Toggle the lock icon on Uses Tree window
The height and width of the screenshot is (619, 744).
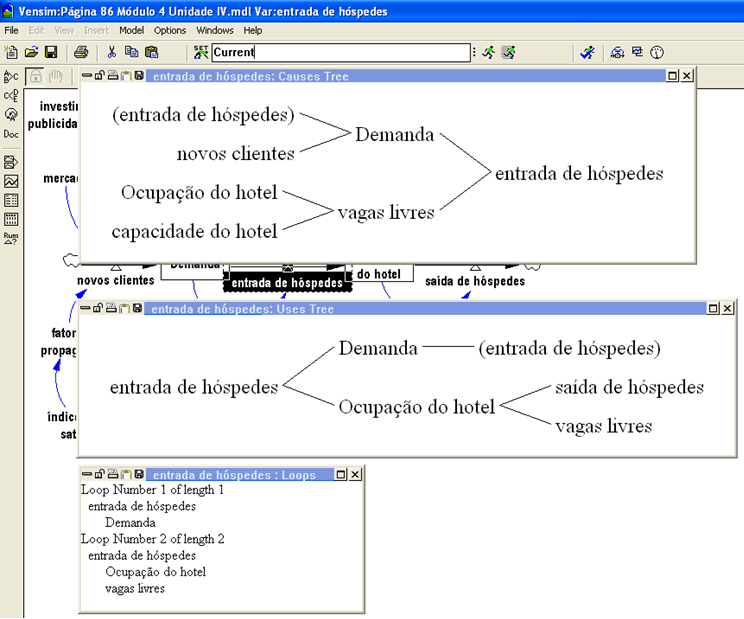coord(99,310)
